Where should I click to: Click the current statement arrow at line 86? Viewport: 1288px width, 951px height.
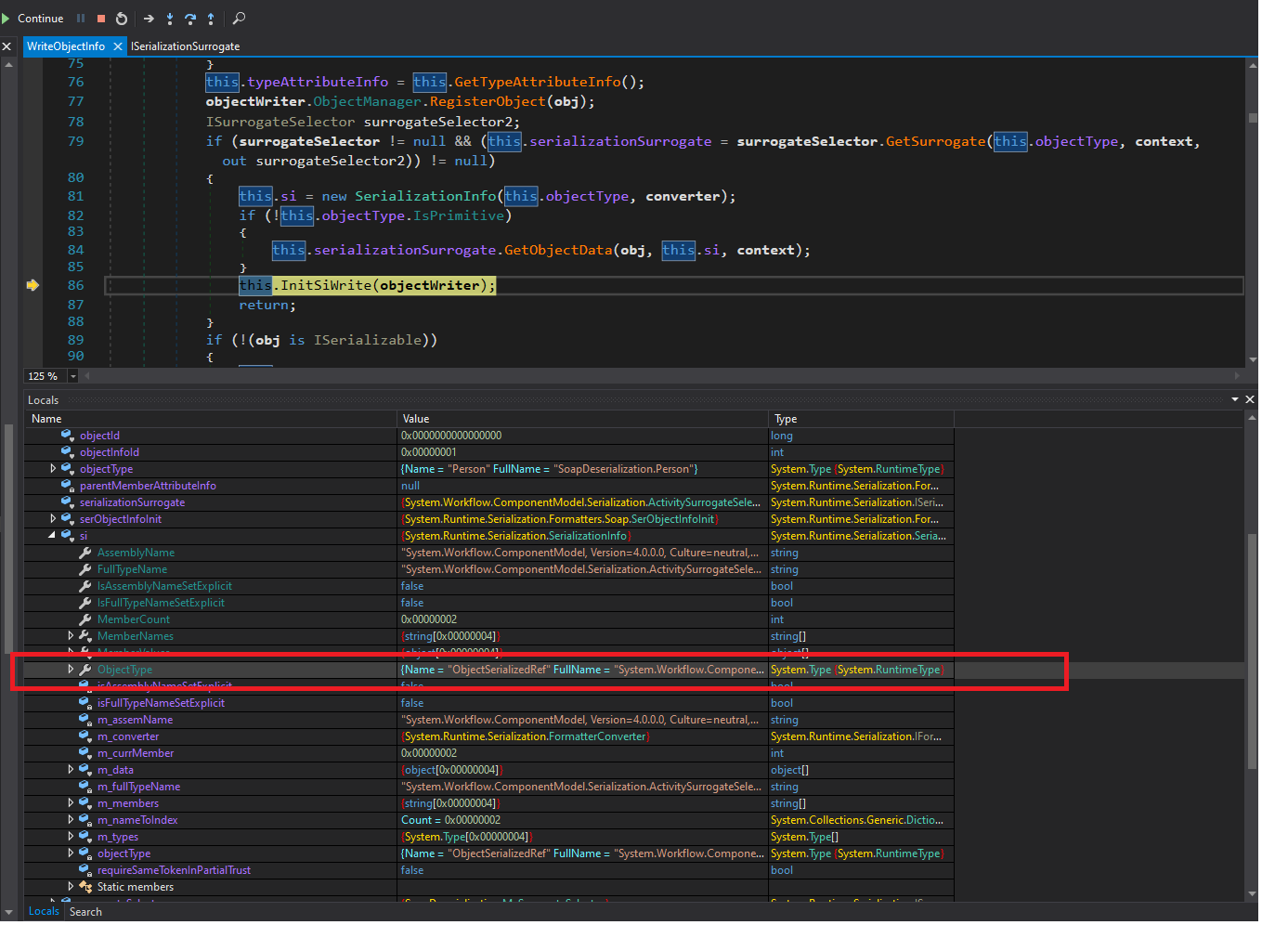(x=33, y=285)
